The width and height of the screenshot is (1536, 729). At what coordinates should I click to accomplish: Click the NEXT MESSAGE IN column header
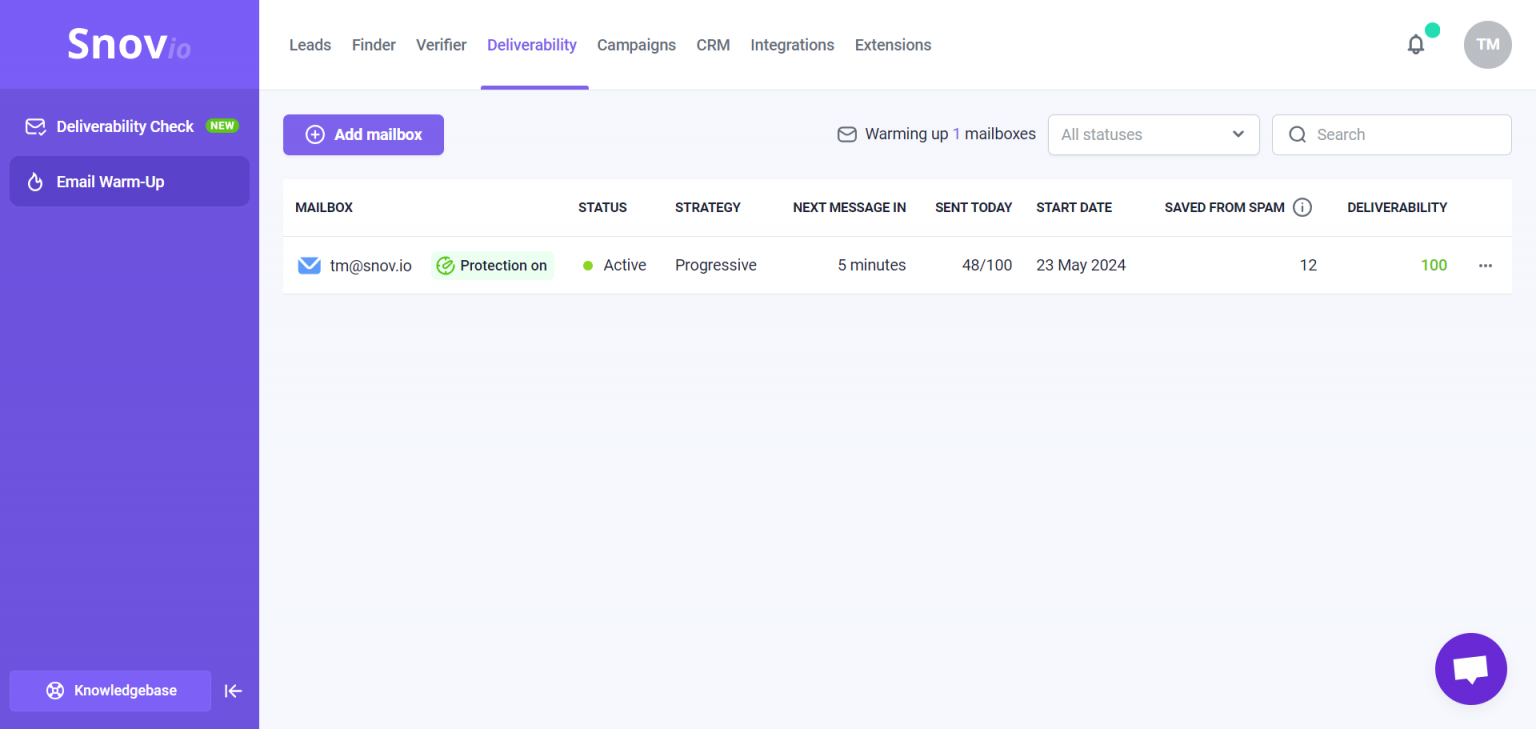click(x=849, y=208)
